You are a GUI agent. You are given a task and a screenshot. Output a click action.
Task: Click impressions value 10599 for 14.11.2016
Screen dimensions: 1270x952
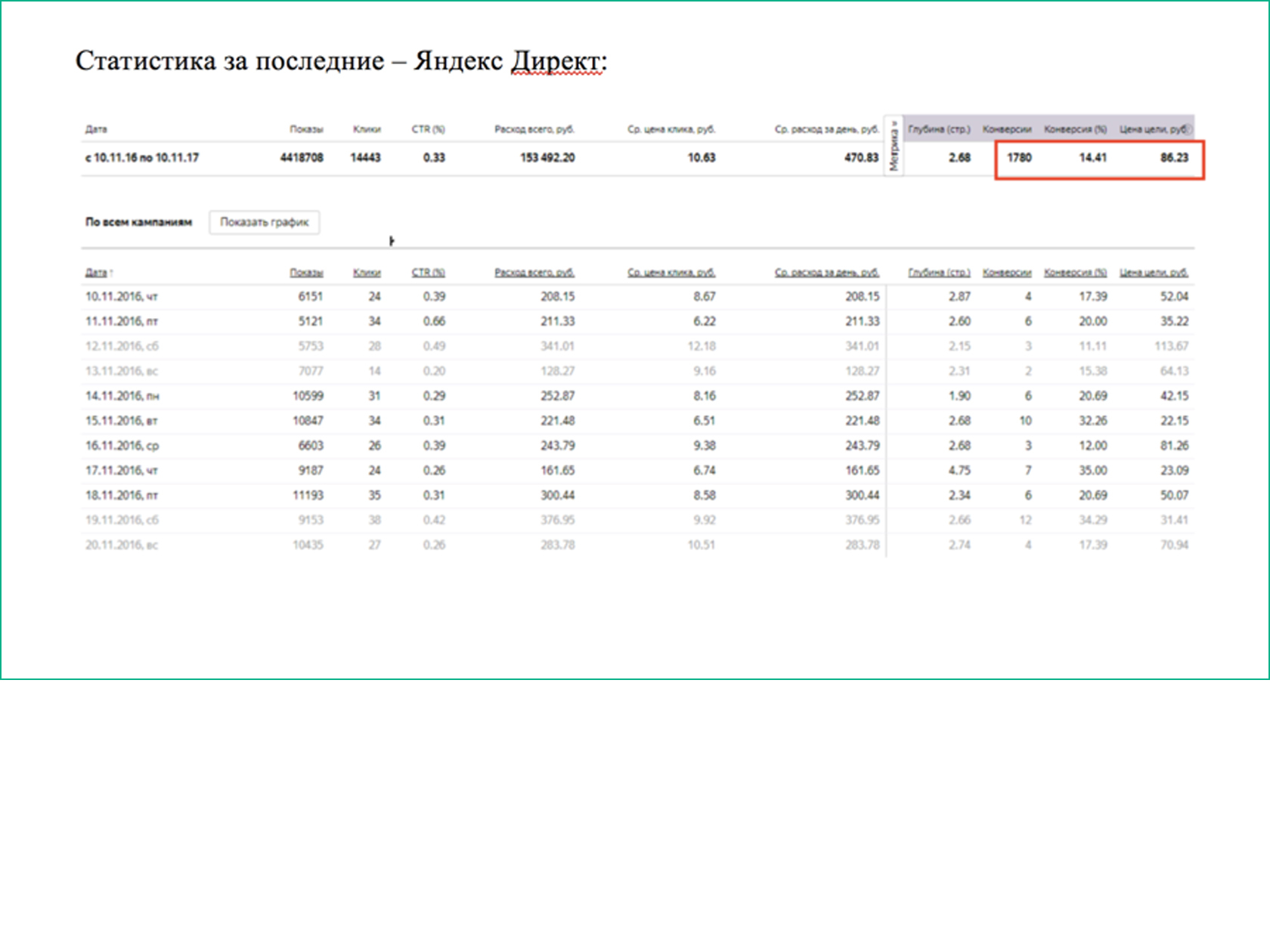click(x=308, y=396)
